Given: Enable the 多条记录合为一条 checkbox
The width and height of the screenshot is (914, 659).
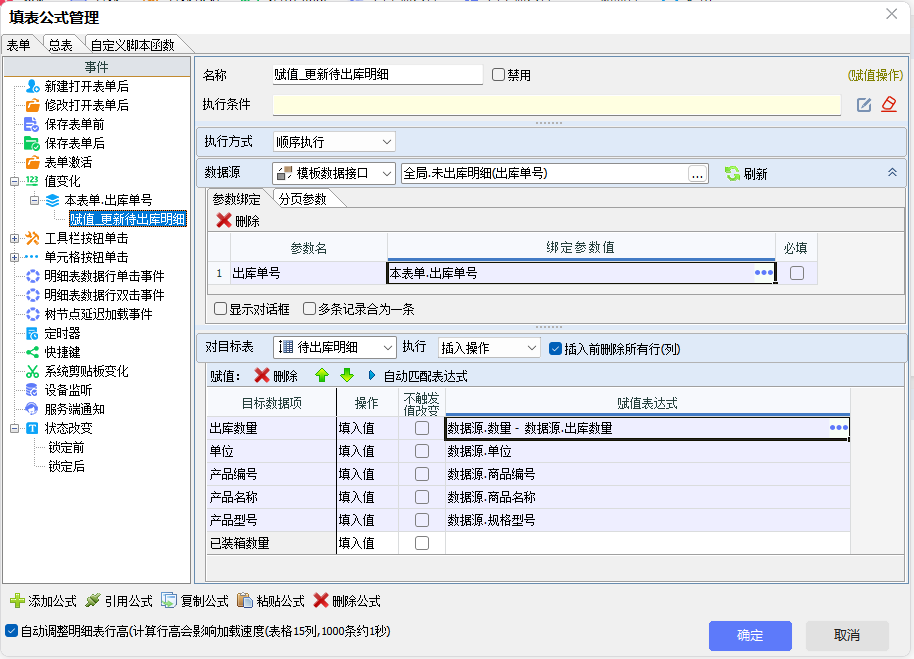Looking at the screenshot, I should tap(310, 309).
